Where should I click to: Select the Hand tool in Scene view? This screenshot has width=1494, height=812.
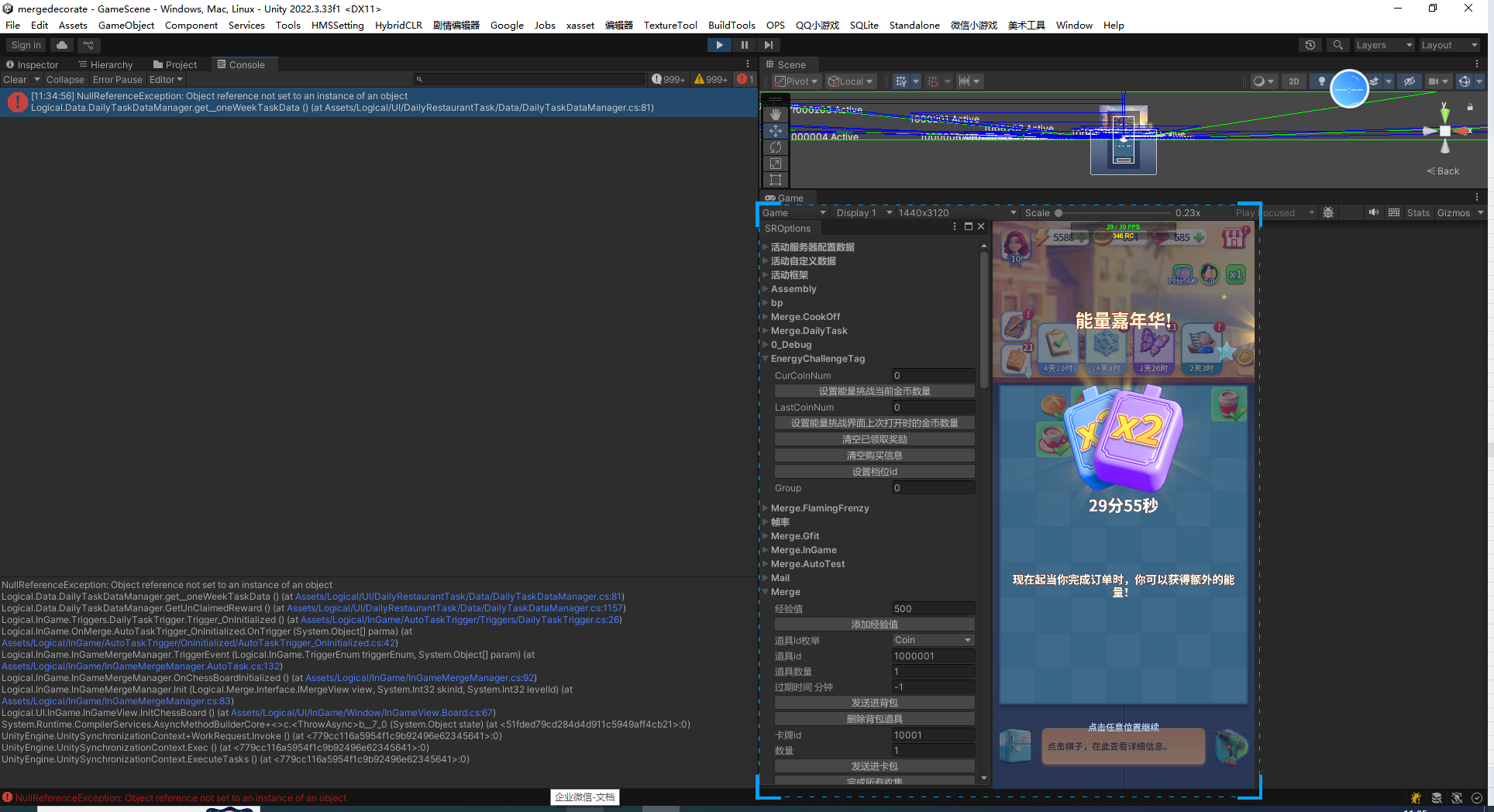[x=776, y=115]
